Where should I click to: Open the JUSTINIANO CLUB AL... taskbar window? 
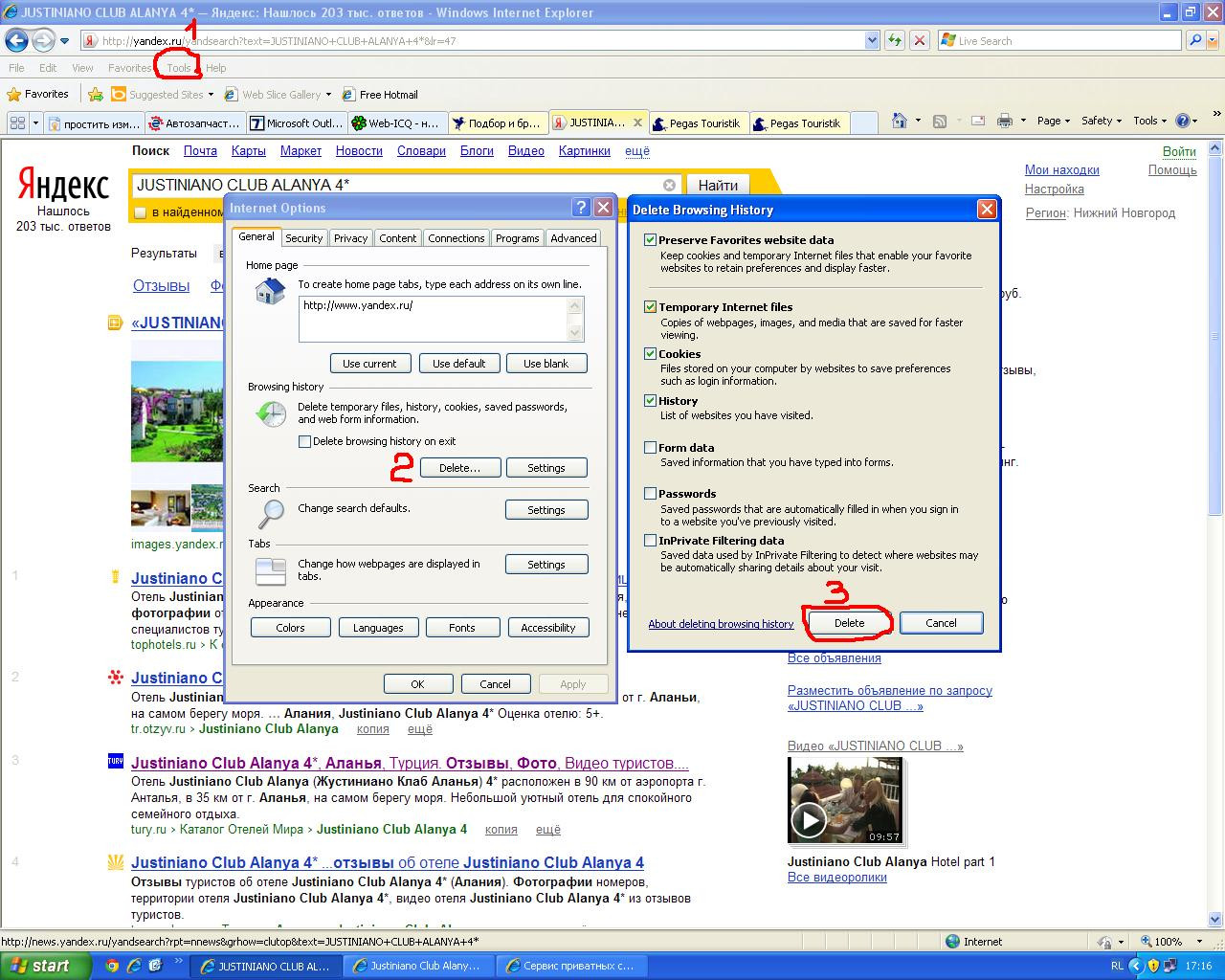(265, 966)
